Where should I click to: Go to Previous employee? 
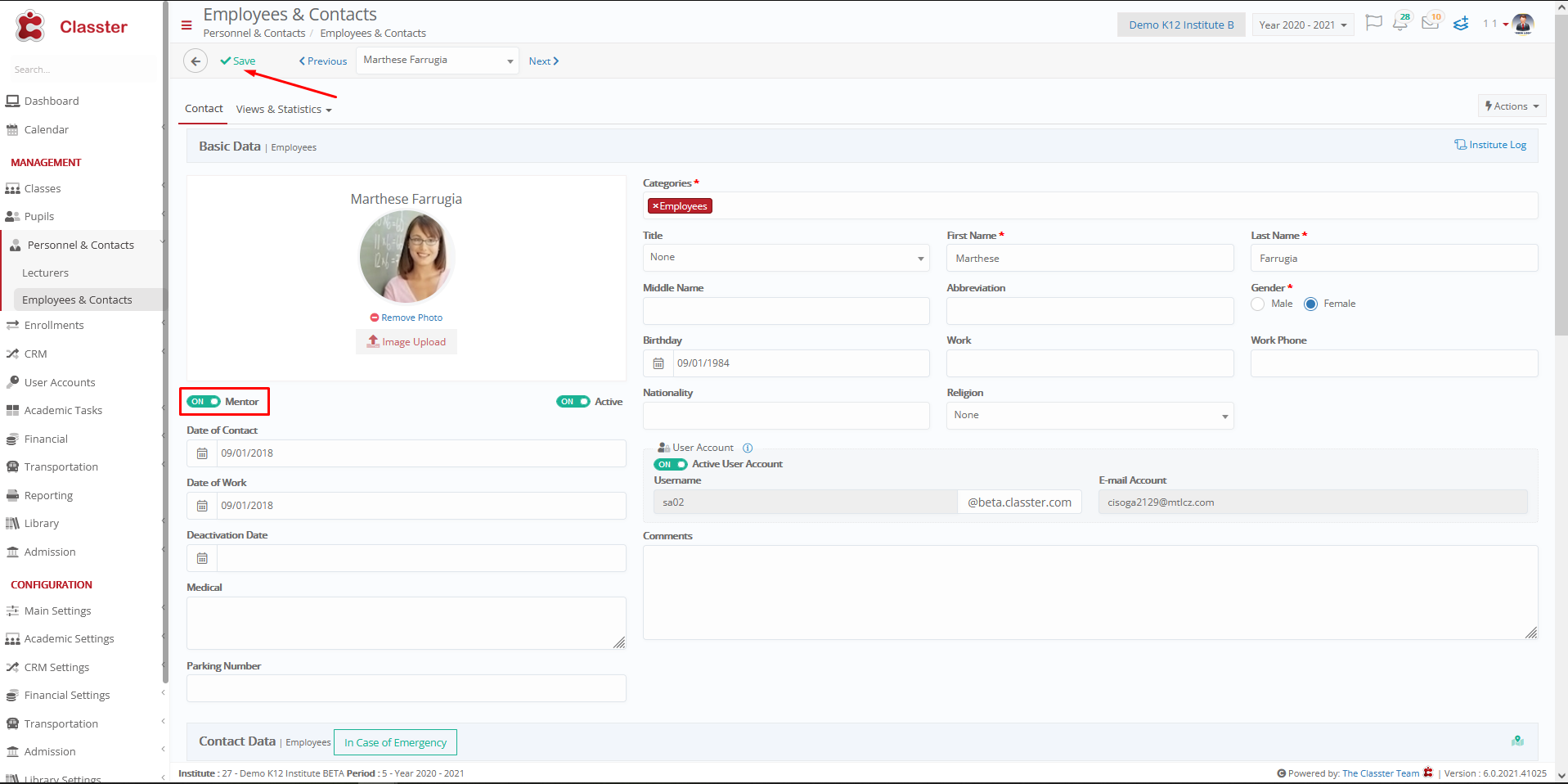click(x=323, y=61)
